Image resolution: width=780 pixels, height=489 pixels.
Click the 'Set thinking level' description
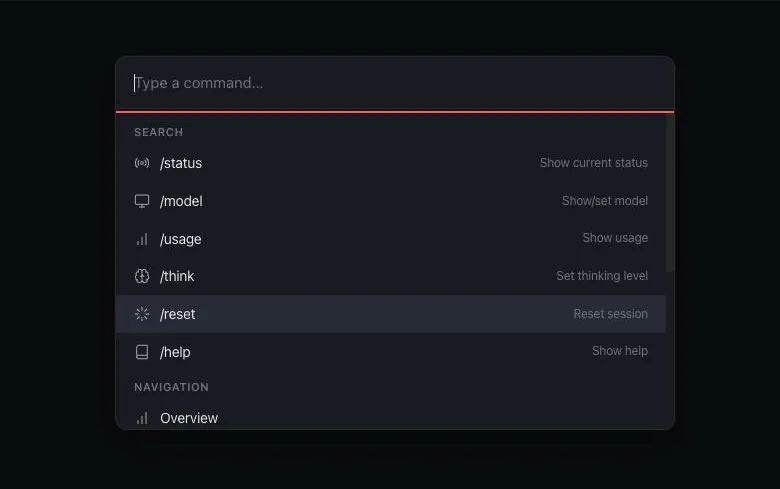coord(601,276)
